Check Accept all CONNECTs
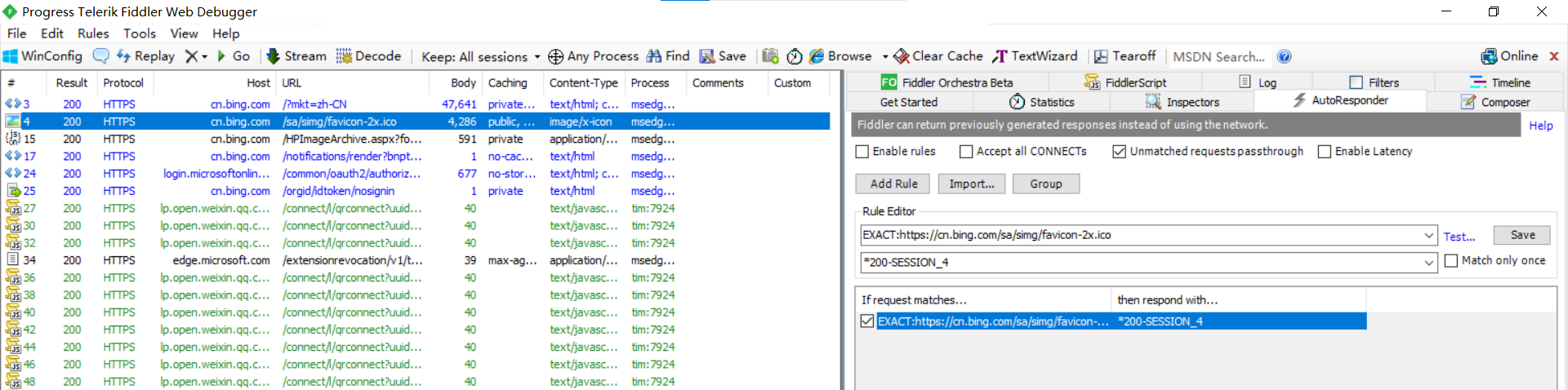 point(966,152)
